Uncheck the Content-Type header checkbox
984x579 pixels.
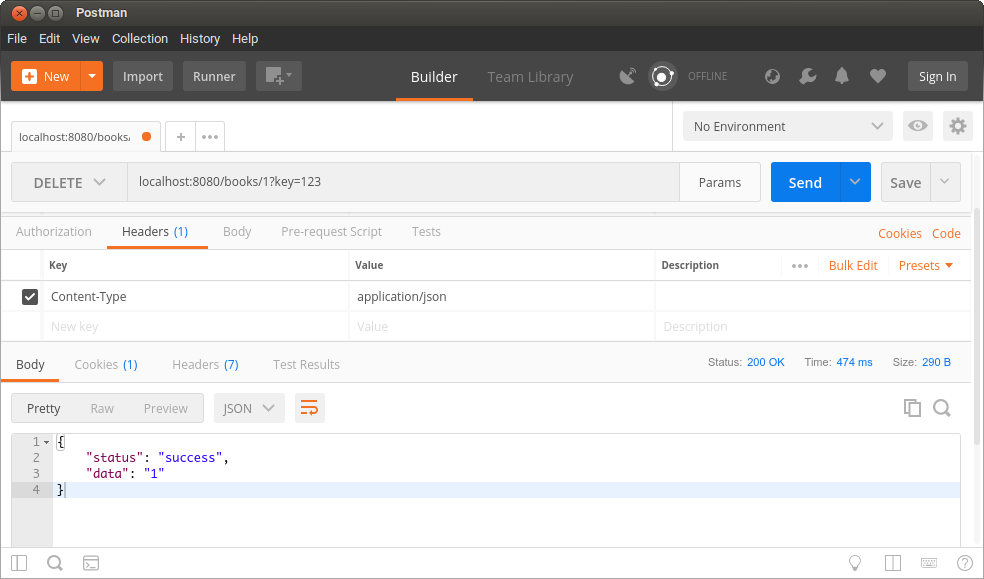(30, 297)
